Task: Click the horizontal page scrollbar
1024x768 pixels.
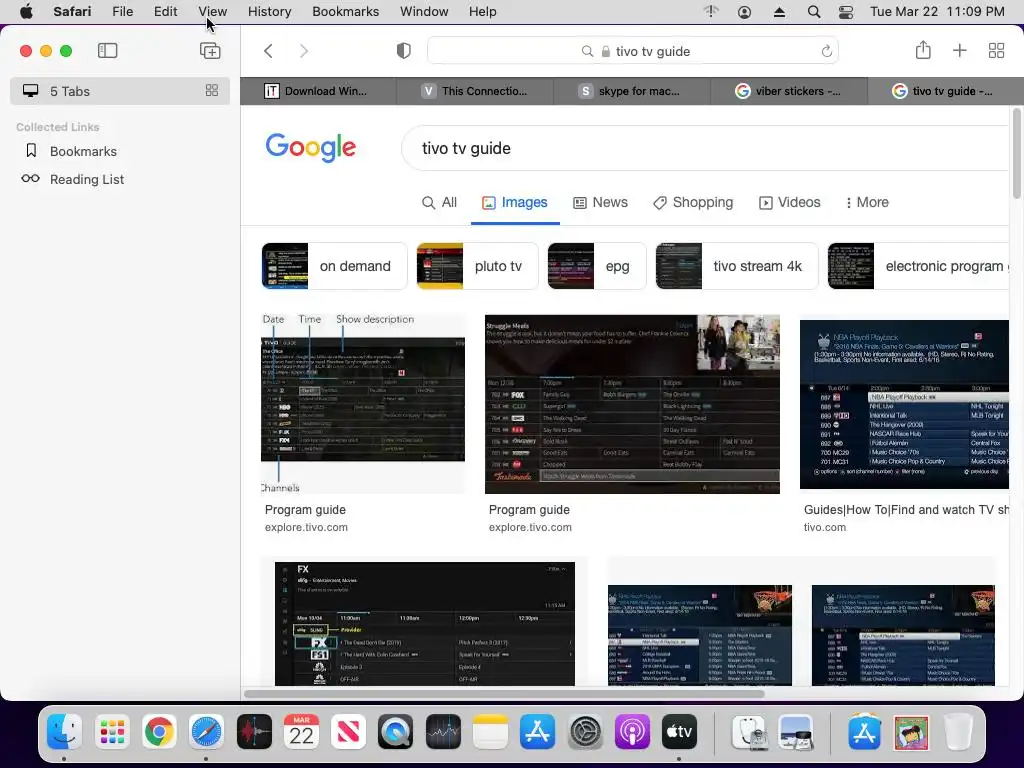Action: pyautogui.click(x=504, y=694)
